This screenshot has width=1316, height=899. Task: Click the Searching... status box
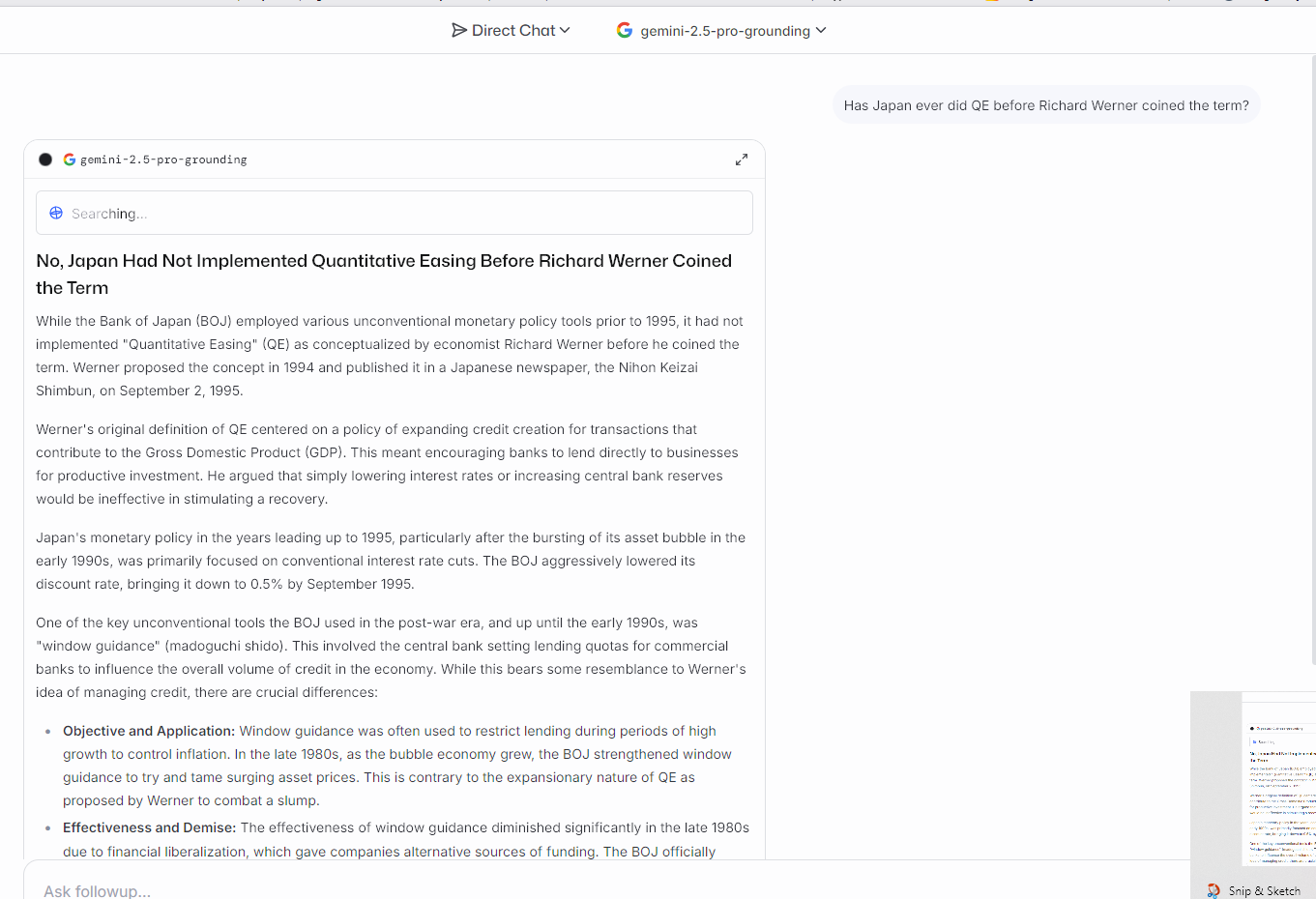pos(395,213)
